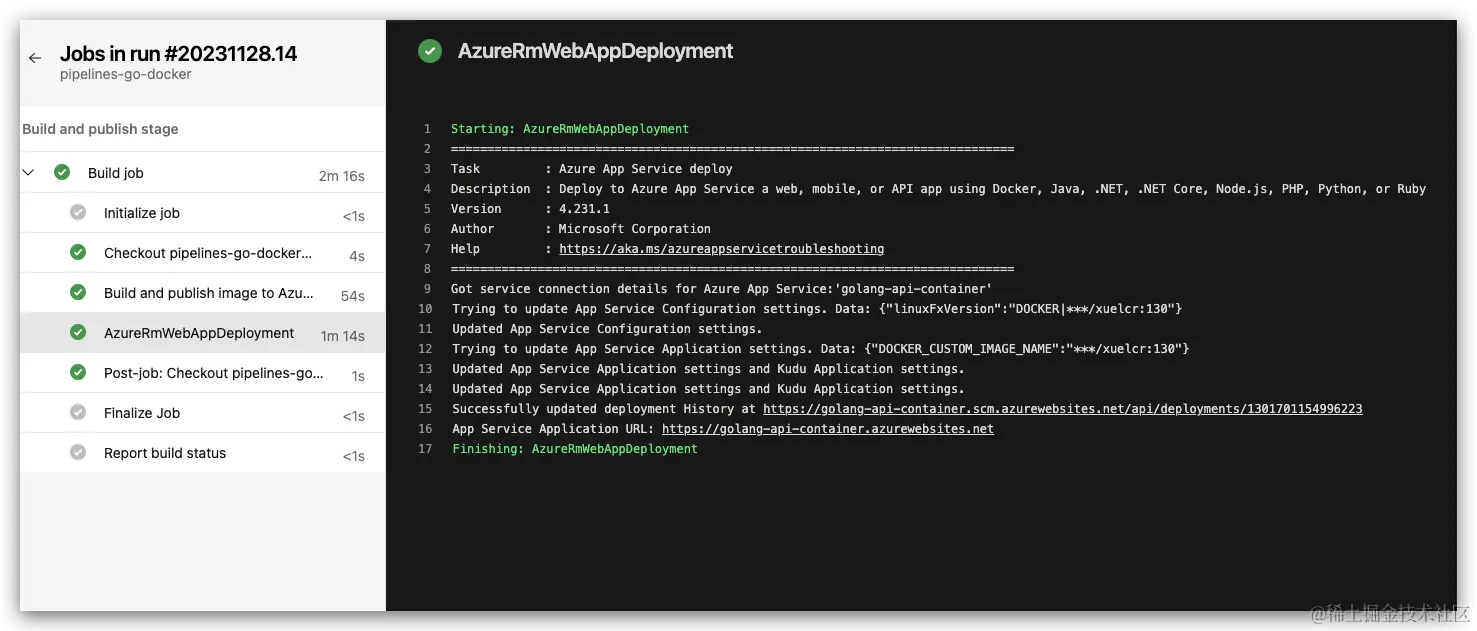This screenshot has height=631, width=1477.
Task: Select the Initialize job step
Action: pos(202,213)
